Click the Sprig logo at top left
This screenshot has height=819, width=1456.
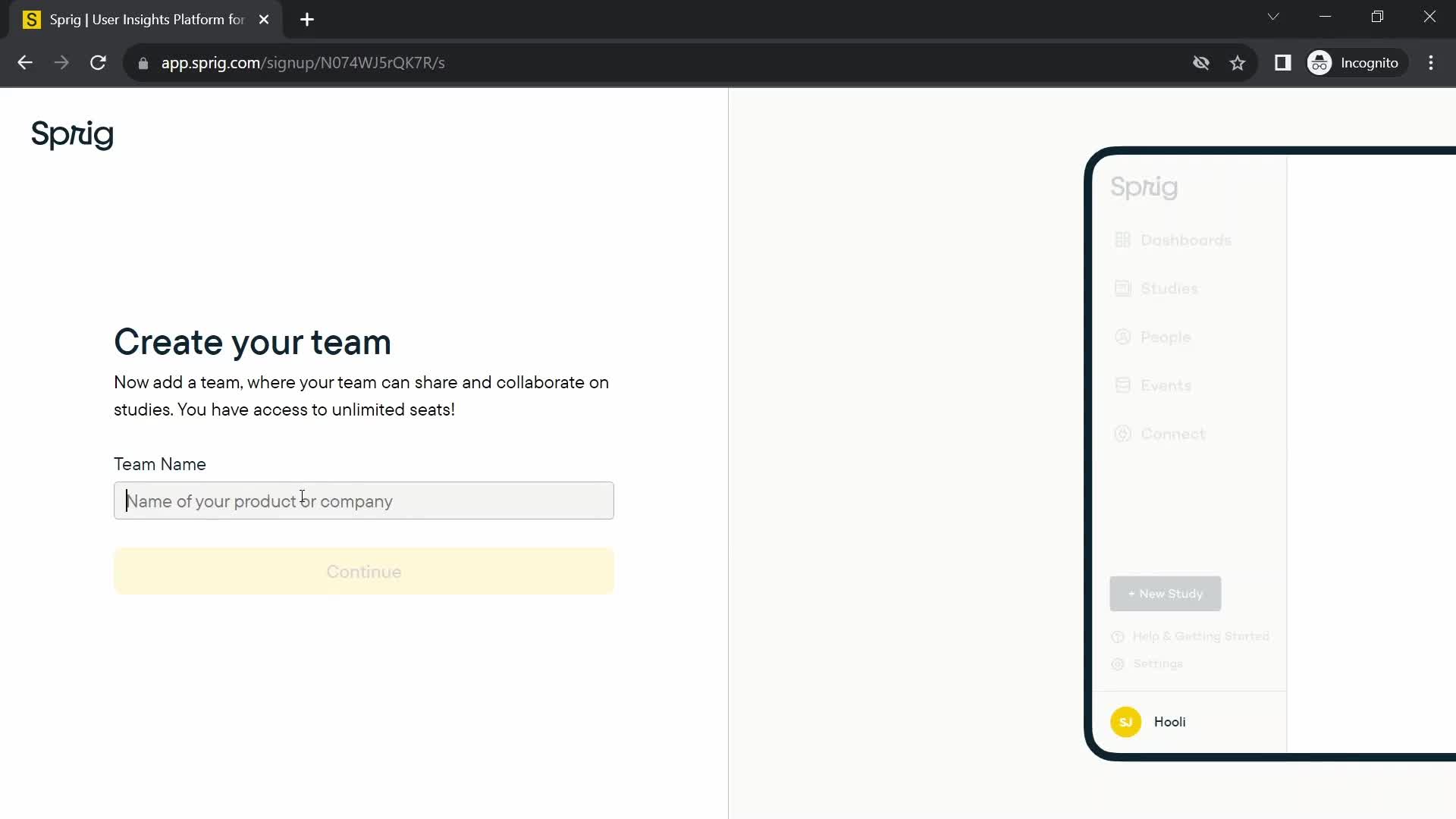(x=72, y=135)
